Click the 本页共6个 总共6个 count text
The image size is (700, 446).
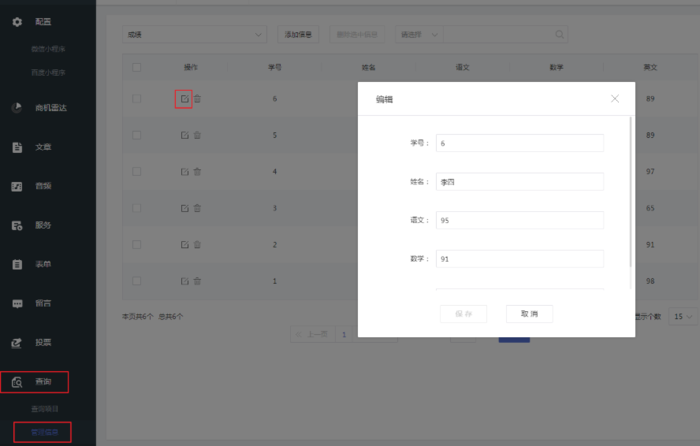[x=152, y=317]
